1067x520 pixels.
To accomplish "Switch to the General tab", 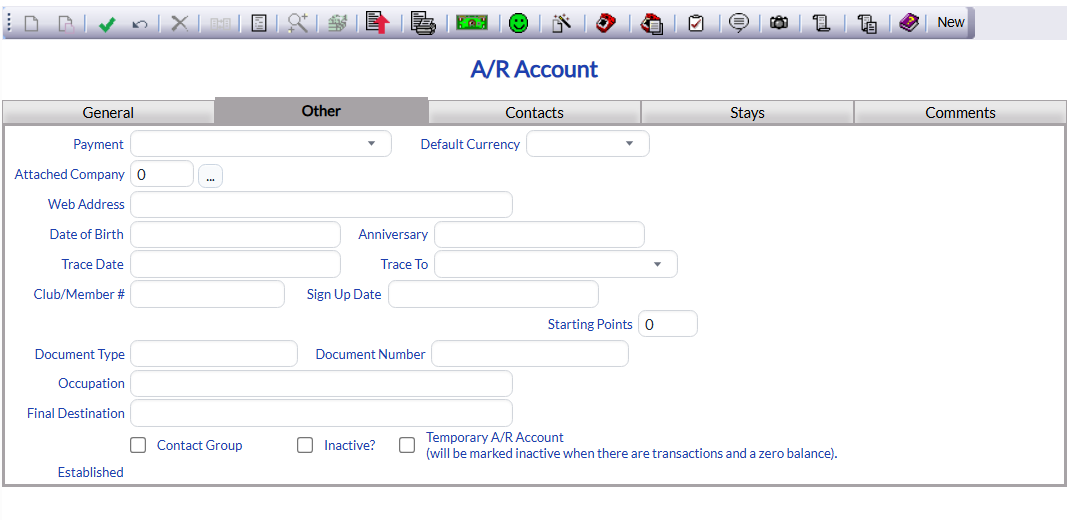I will pyautogui.click(x=108, y=112).
